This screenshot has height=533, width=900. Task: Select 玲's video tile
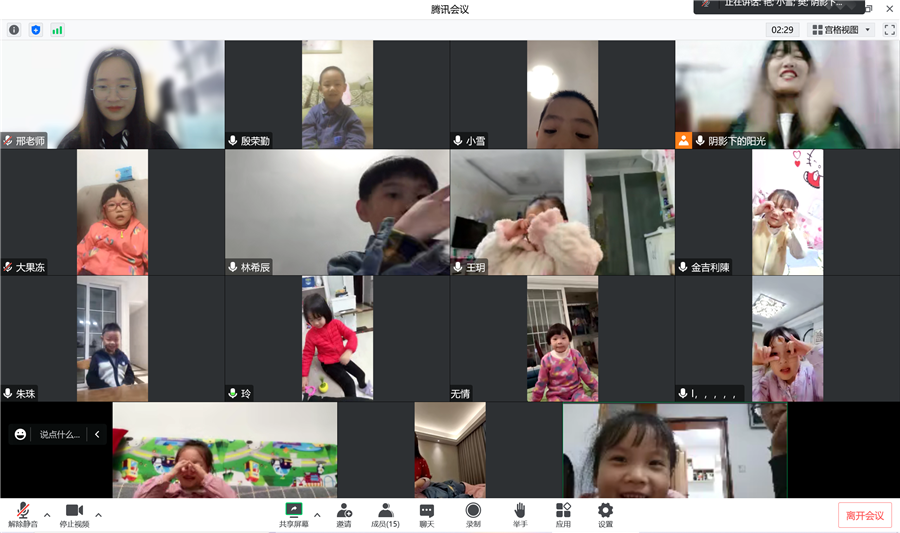(337, 339)
